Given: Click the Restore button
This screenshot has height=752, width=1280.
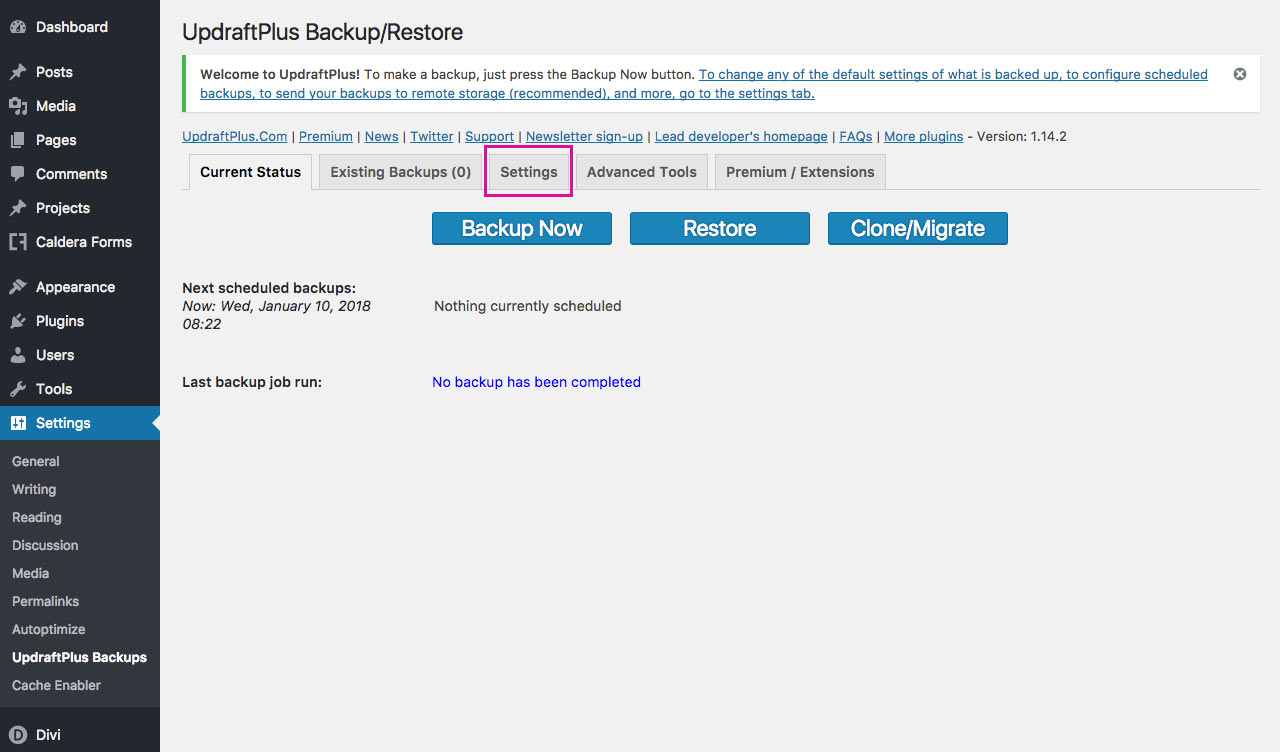Looking at the screenshot, I should (720, 228).
